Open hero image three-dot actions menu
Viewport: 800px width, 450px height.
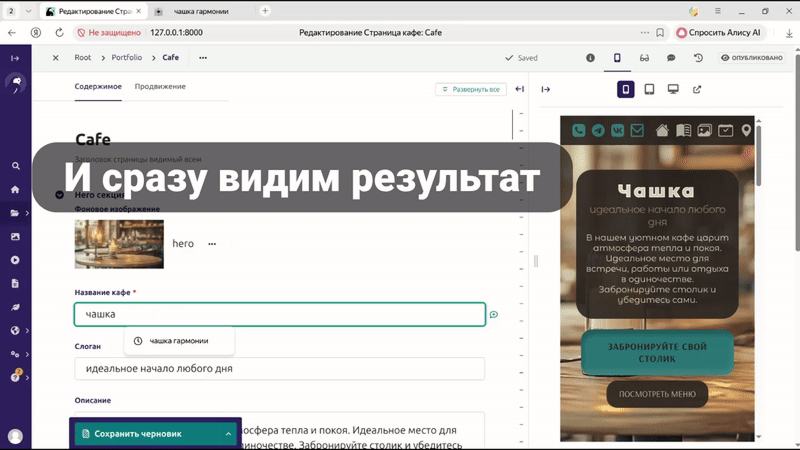coord(212,244)
